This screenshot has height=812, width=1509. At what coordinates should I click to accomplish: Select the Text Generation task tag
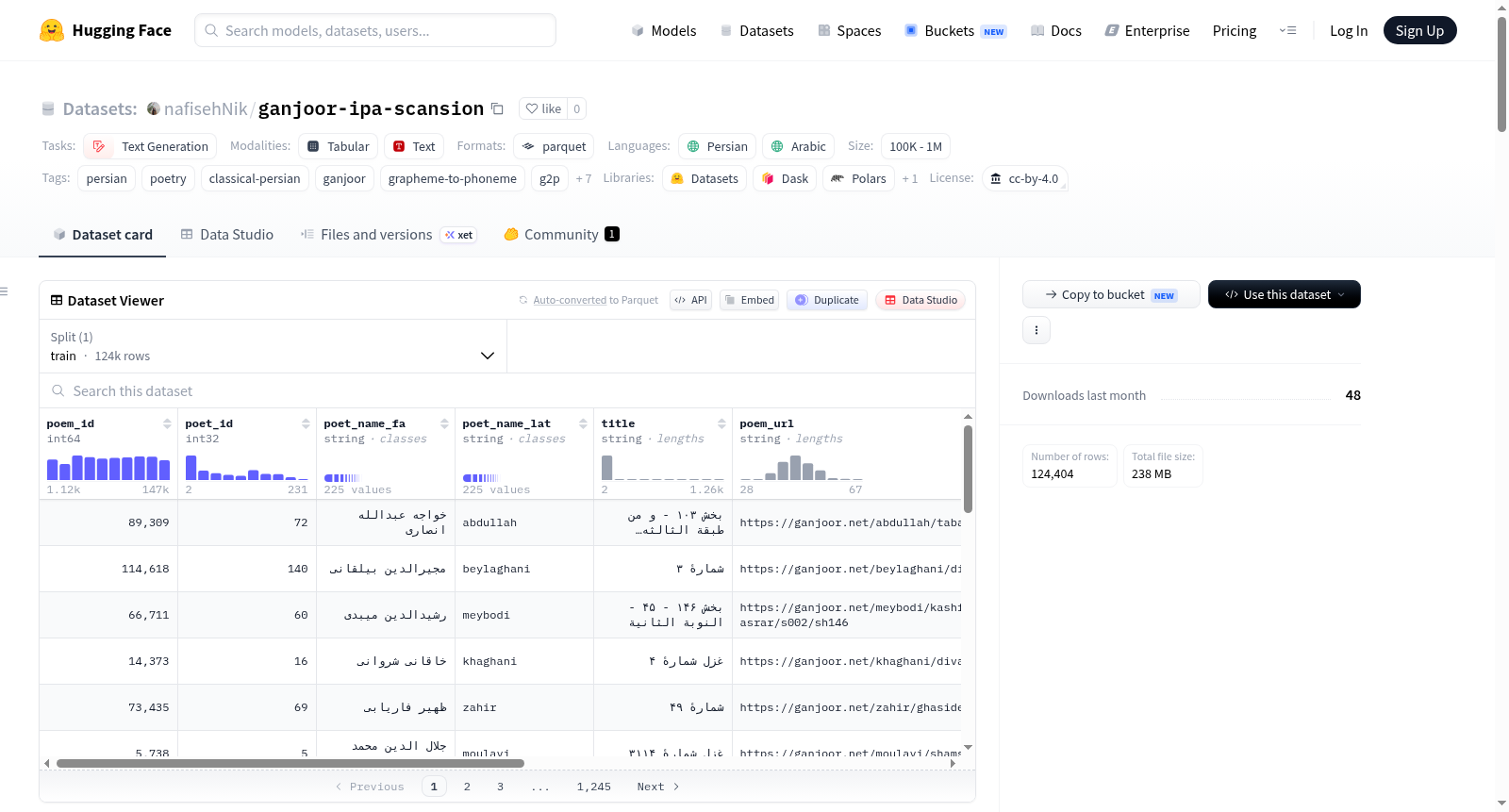point(150,146)
